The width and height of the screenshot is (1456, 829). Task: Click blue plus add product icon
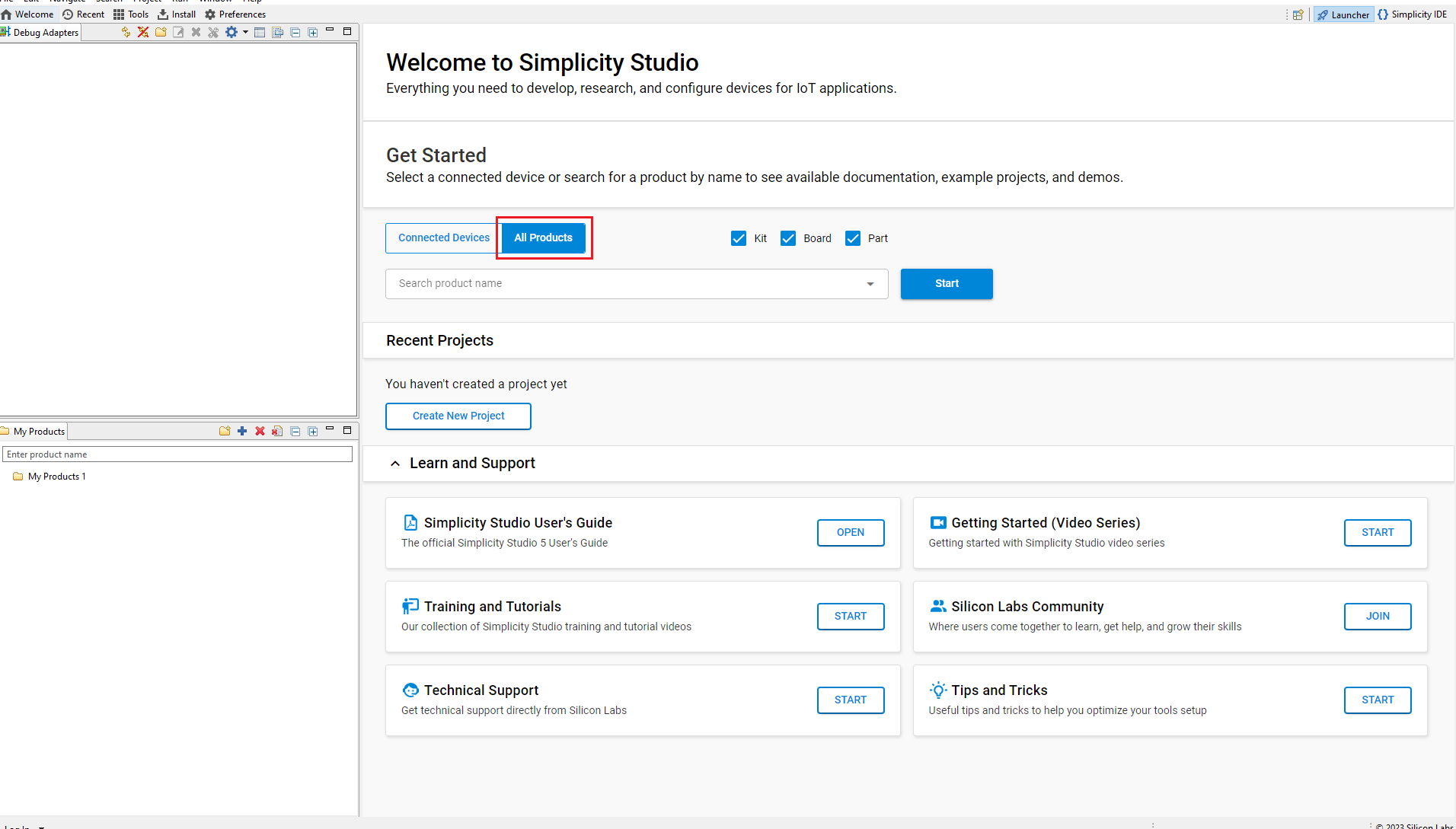pyautogui.click(x=242, y=431)
